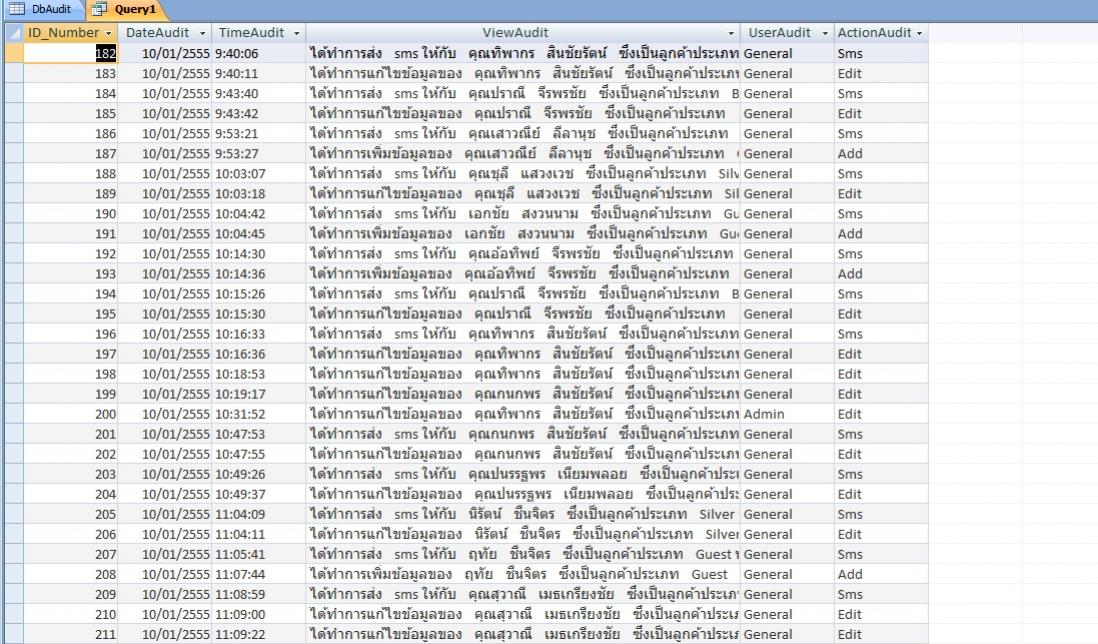Click the Add action in row 187
1098x644 pixels.
[881, 153]
